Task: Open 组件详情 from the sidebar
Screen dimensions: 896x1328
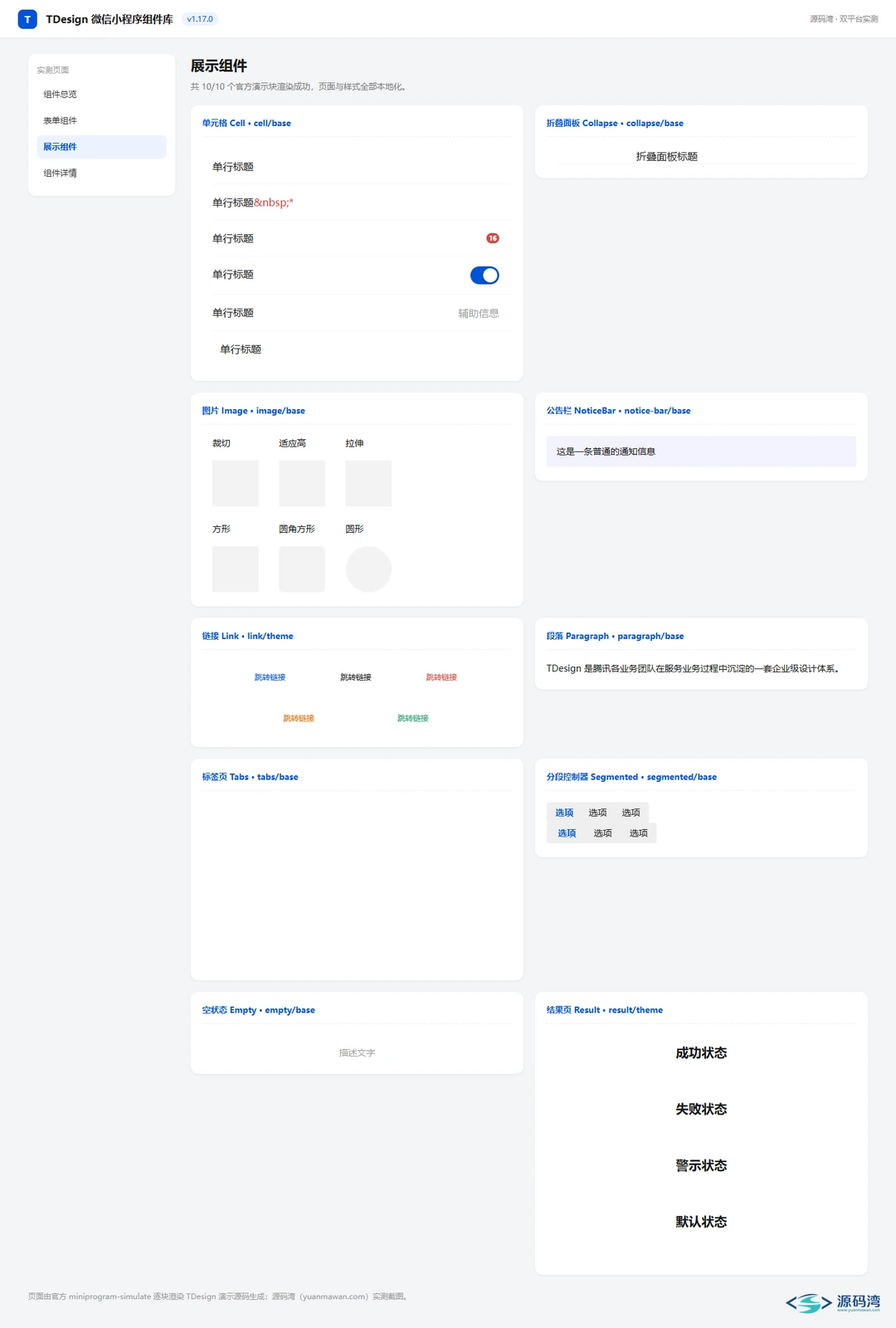Action: click(x=101, y=173)
